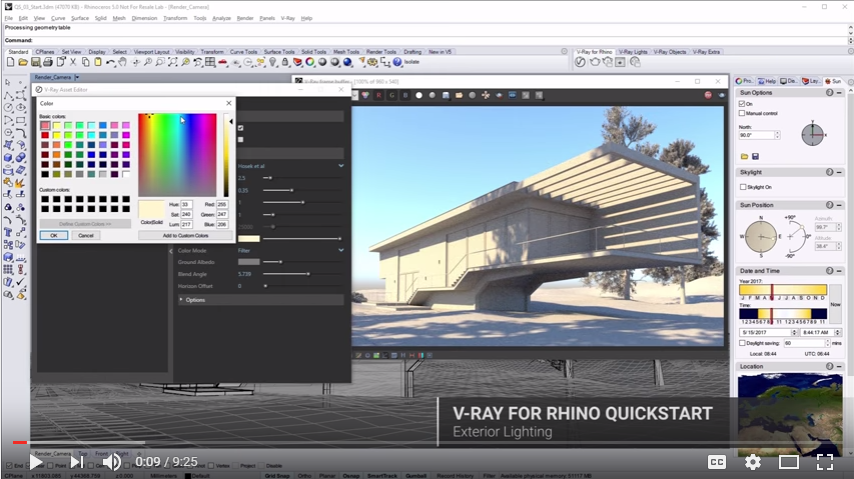Viewport: 854px width, 479px height.
Task: Click the New file icon in Standard toolbar
Action: (10, 62)
